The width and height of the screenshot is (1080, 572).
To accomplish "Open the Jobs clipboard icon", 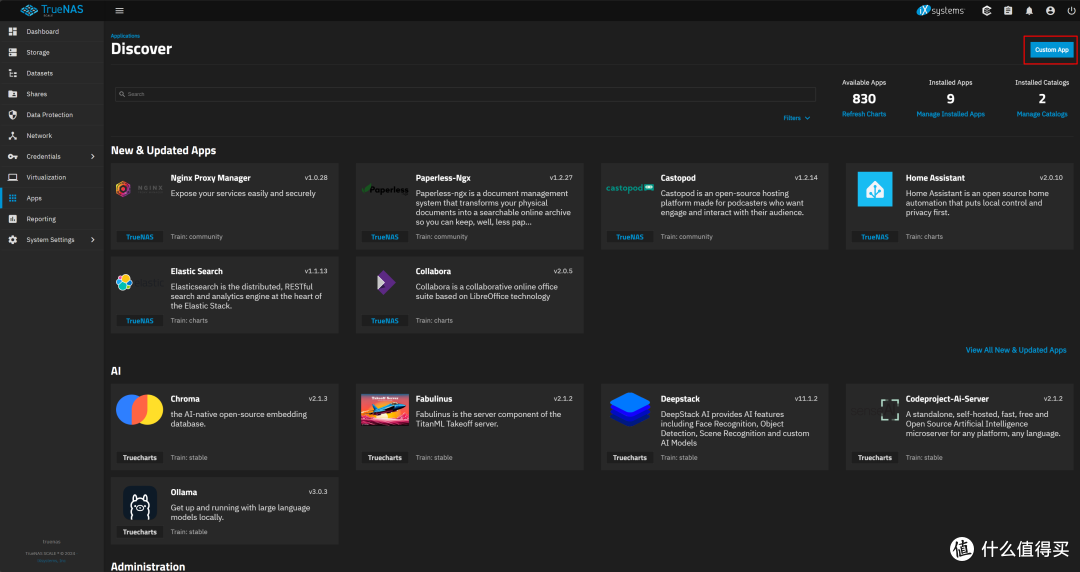I will 1008,10.
